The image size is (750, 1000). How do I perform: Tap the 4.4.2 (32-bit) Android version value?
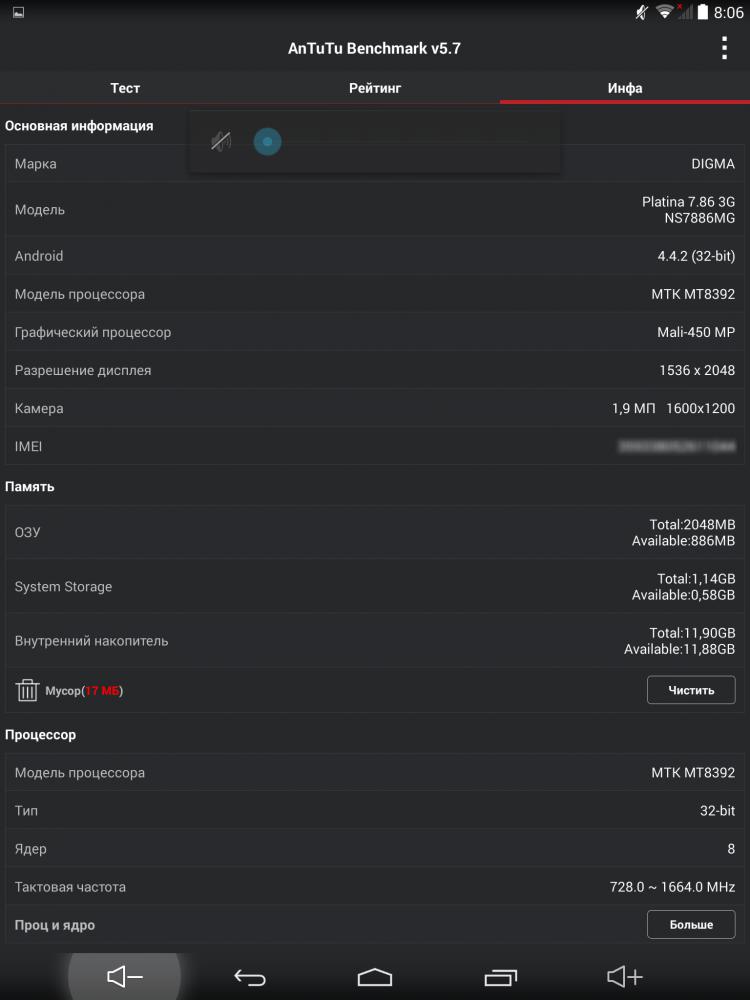[696, 256]
